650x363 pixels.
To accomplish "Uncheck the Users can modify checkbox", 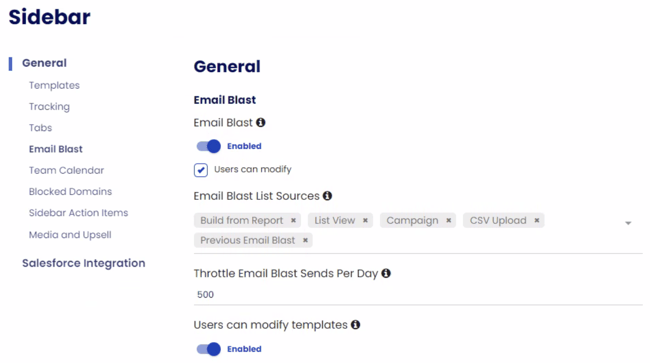I will click(x=201, y=170).
